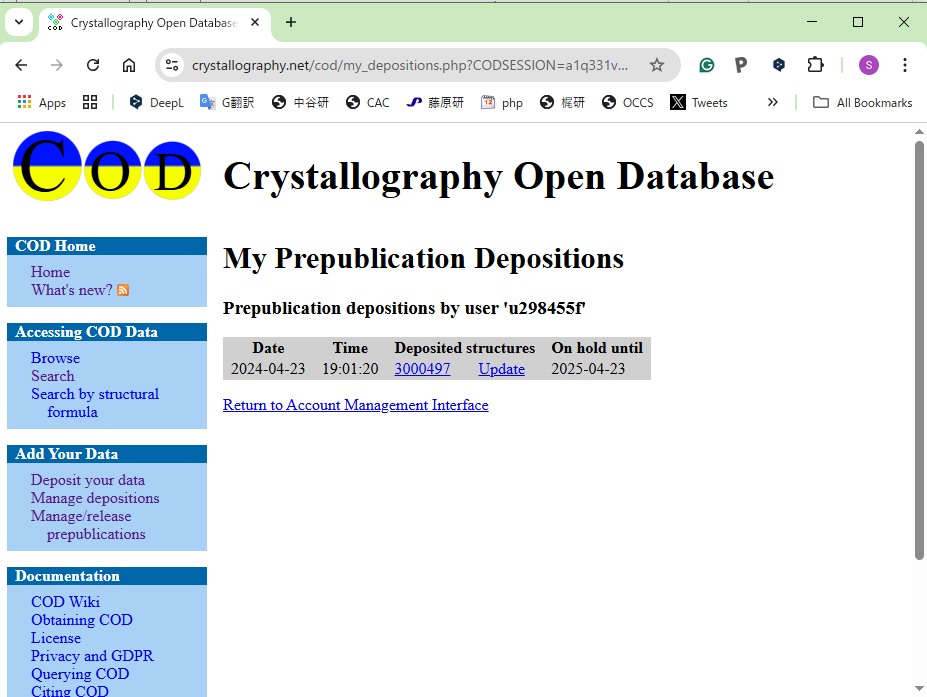Open the All Bookmarks folder

863,102
